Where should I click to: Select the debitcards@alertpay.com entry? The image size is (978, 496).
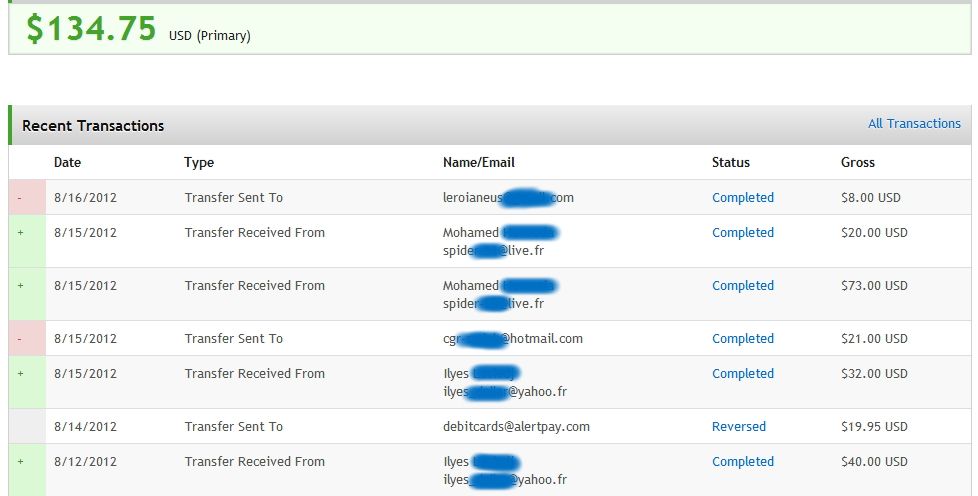click(516, 427)
